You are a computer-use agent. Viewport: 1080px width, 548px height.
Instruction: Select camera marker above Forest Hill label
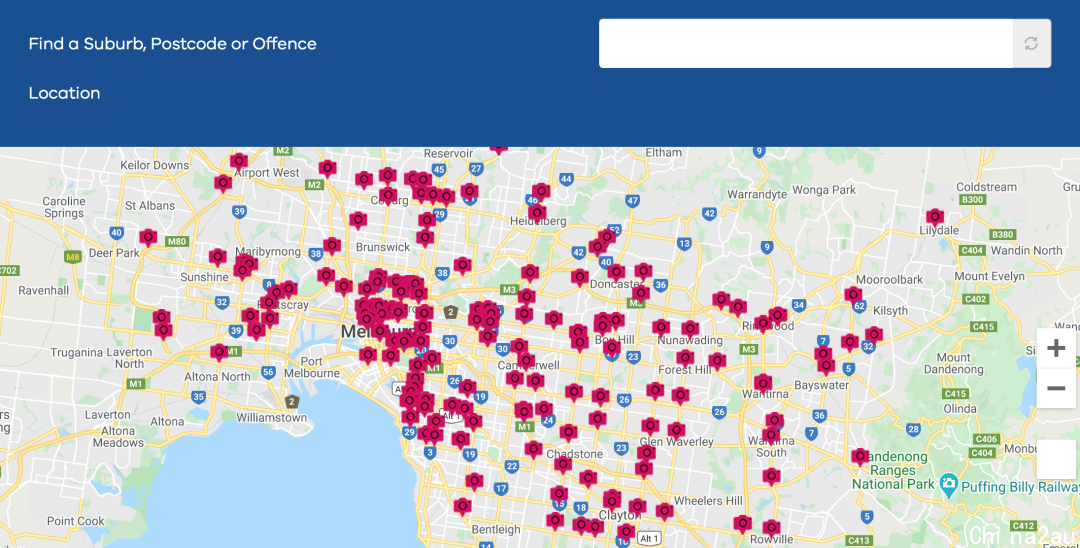(x=685, y=359)
